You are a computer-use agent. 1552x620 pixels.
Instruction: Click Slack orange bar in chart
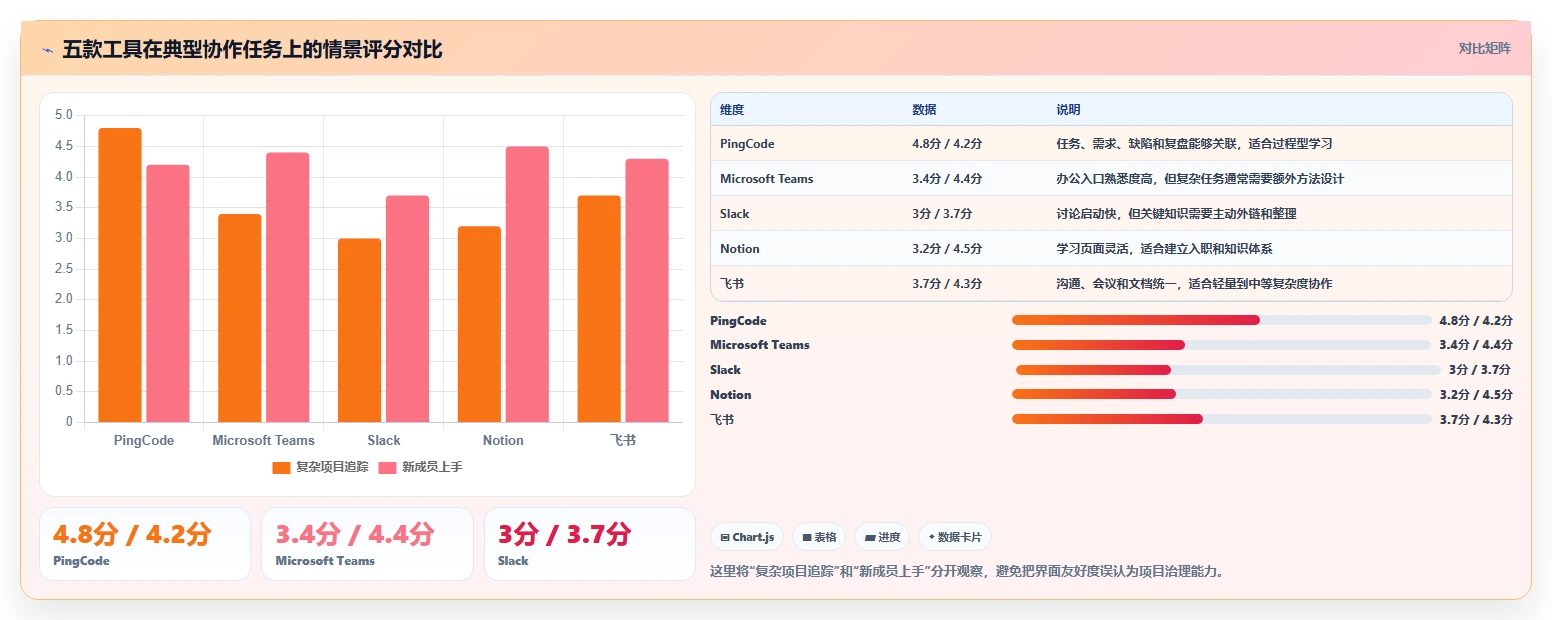click(x=360, y=330)
